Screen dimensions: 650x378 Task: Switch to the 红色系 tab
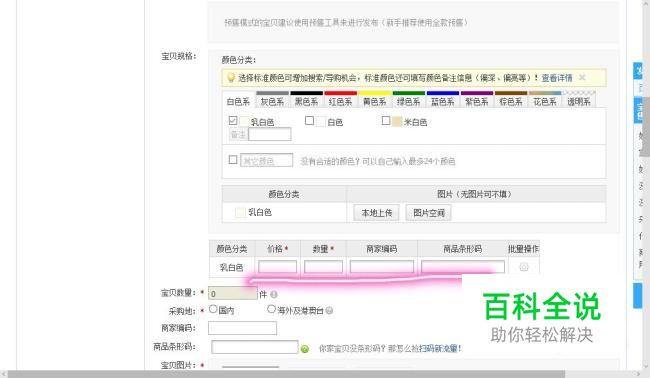tap(340, 101)
